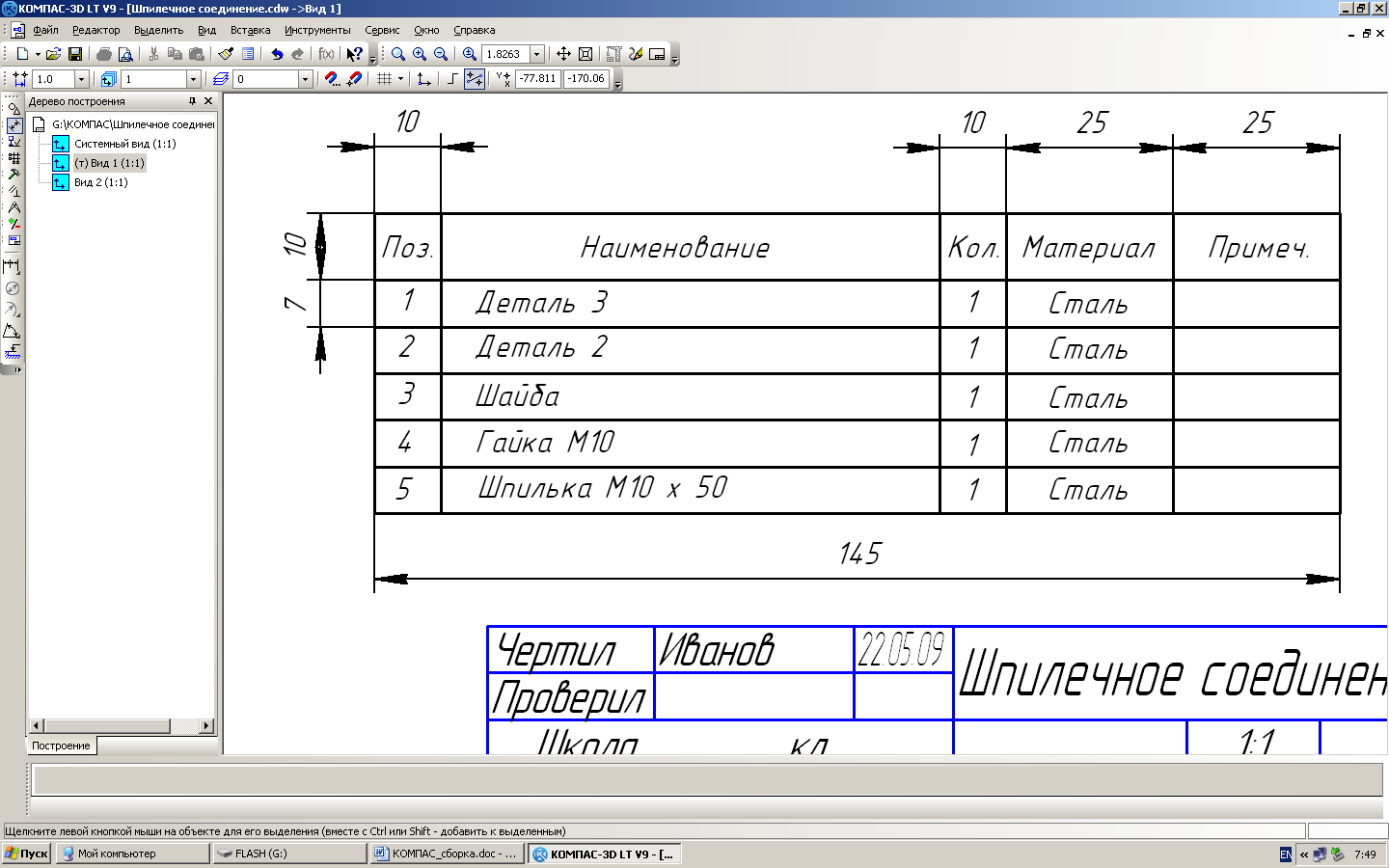The width and height of the screenshot is (1389, 868).
Task: Toggle the orthogonal drawing mode icon
Action: (x=452, y=79)
